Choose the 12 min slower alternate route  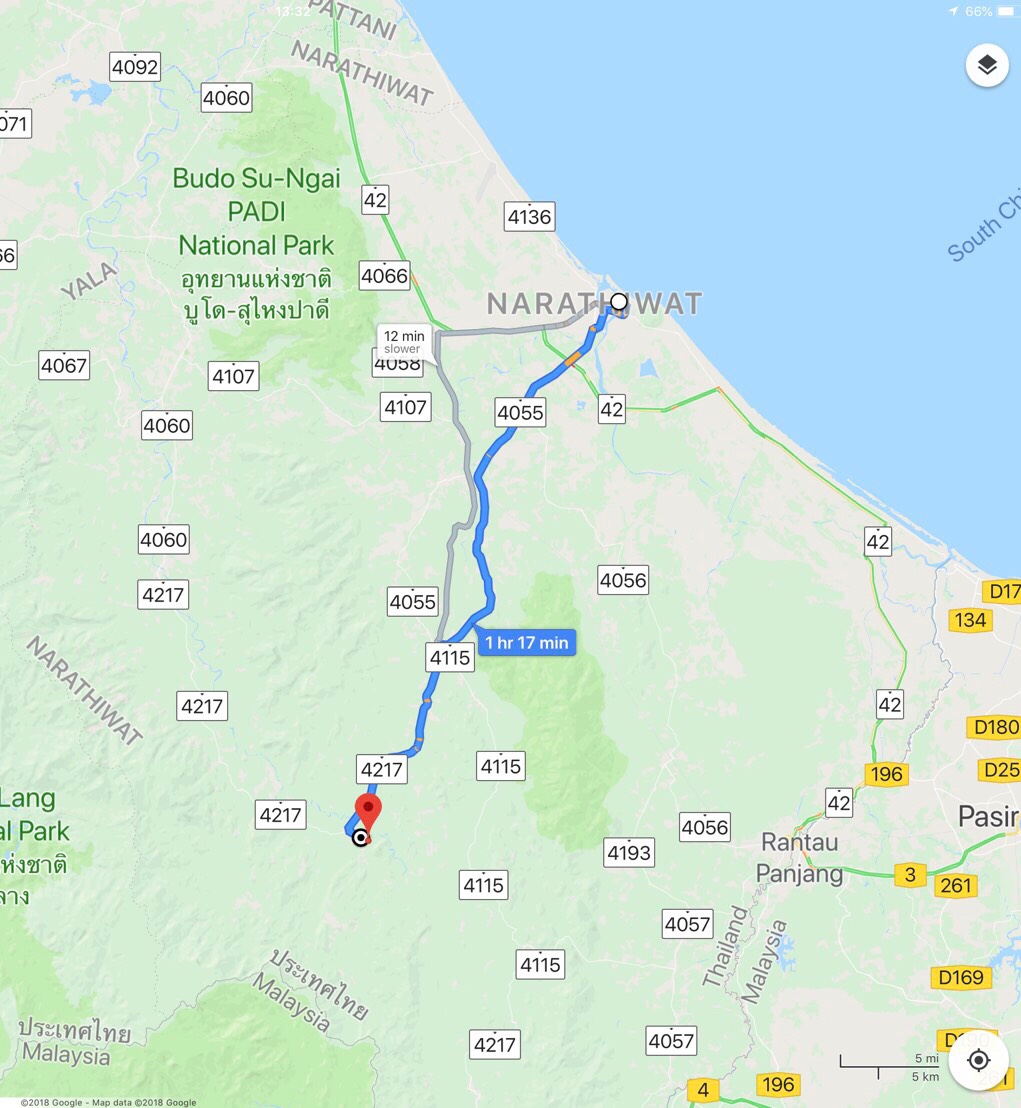(x=404, y=342)
